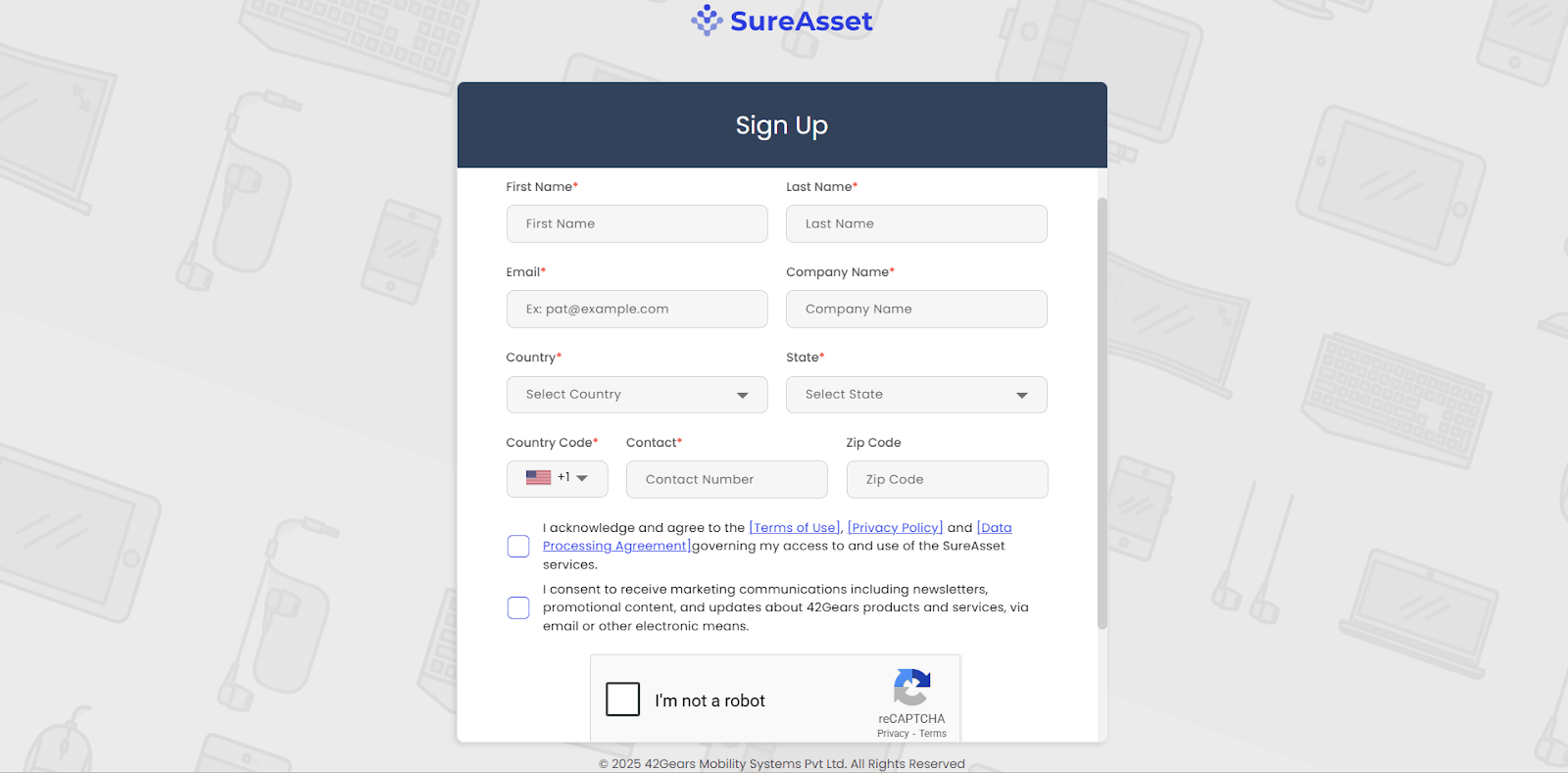The width and height of the screenshot is (1568, 773).
Task: Tick the I'm not a robot checkbox
Action: (622, 700)
